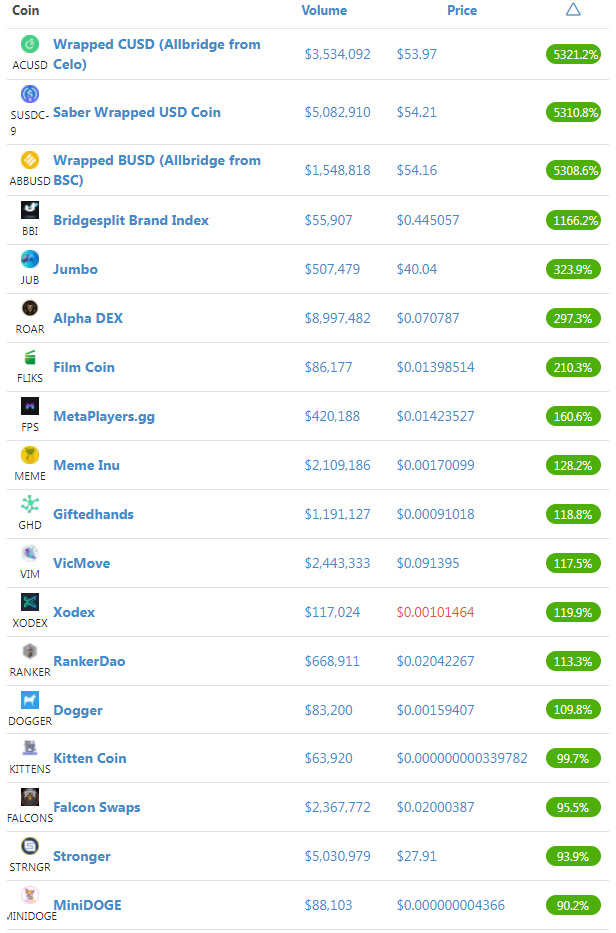Open the Meme Inu coin page
This screenshot has height=933, width=616.
point(87,465)
